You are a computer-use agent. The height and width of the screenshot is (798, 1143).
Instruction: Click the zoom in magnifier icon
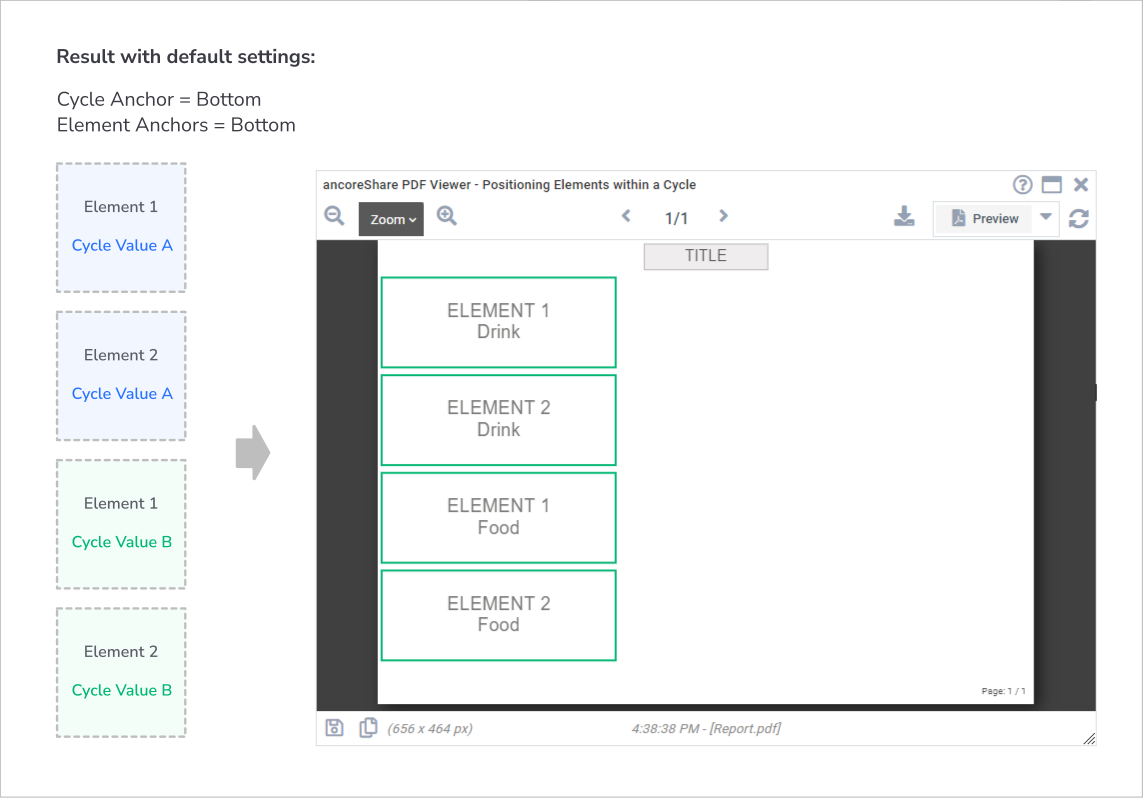coord(447,216)
